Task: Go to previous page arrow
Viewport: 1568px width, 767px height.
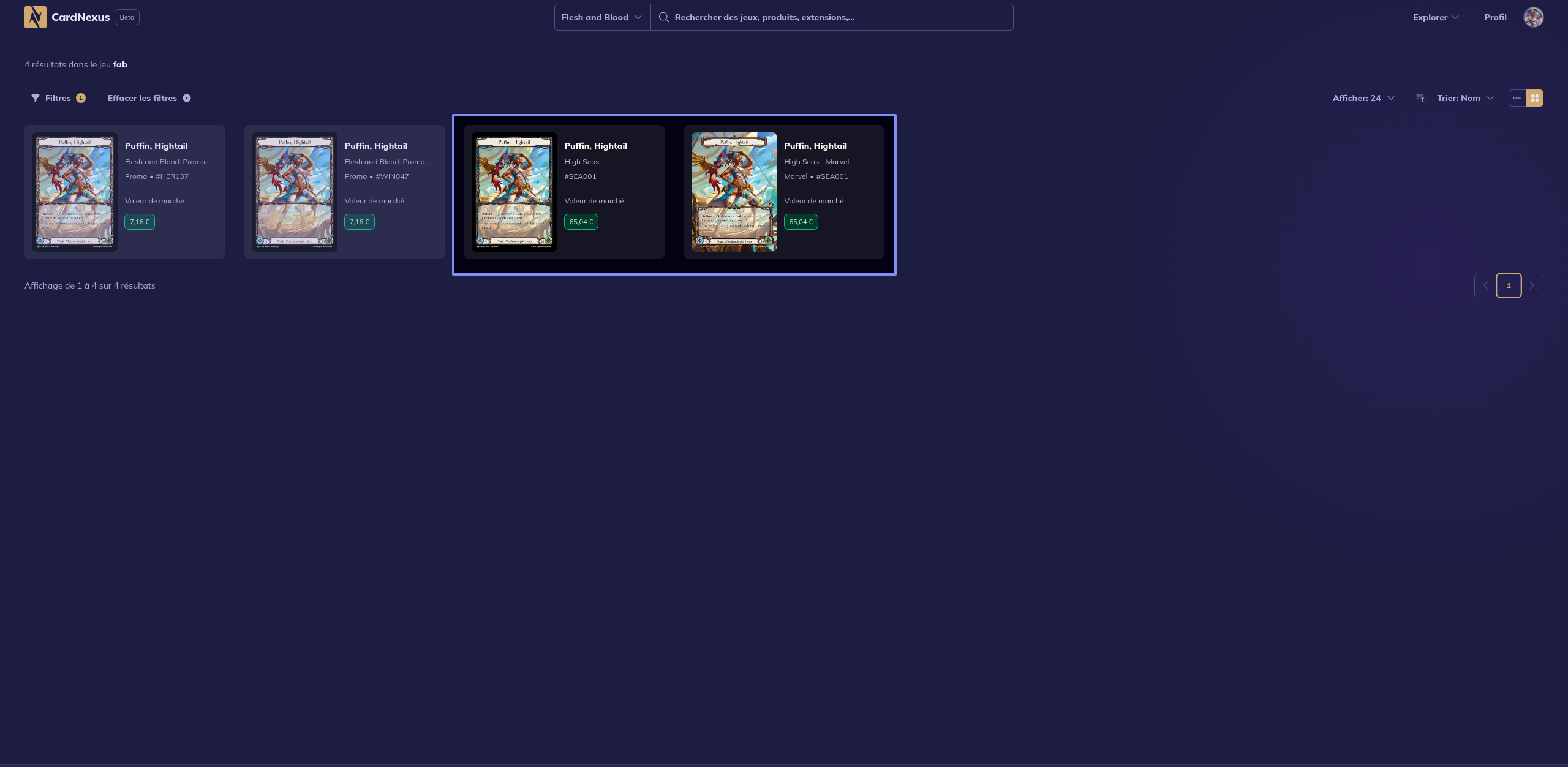Action: [1485, 285]
